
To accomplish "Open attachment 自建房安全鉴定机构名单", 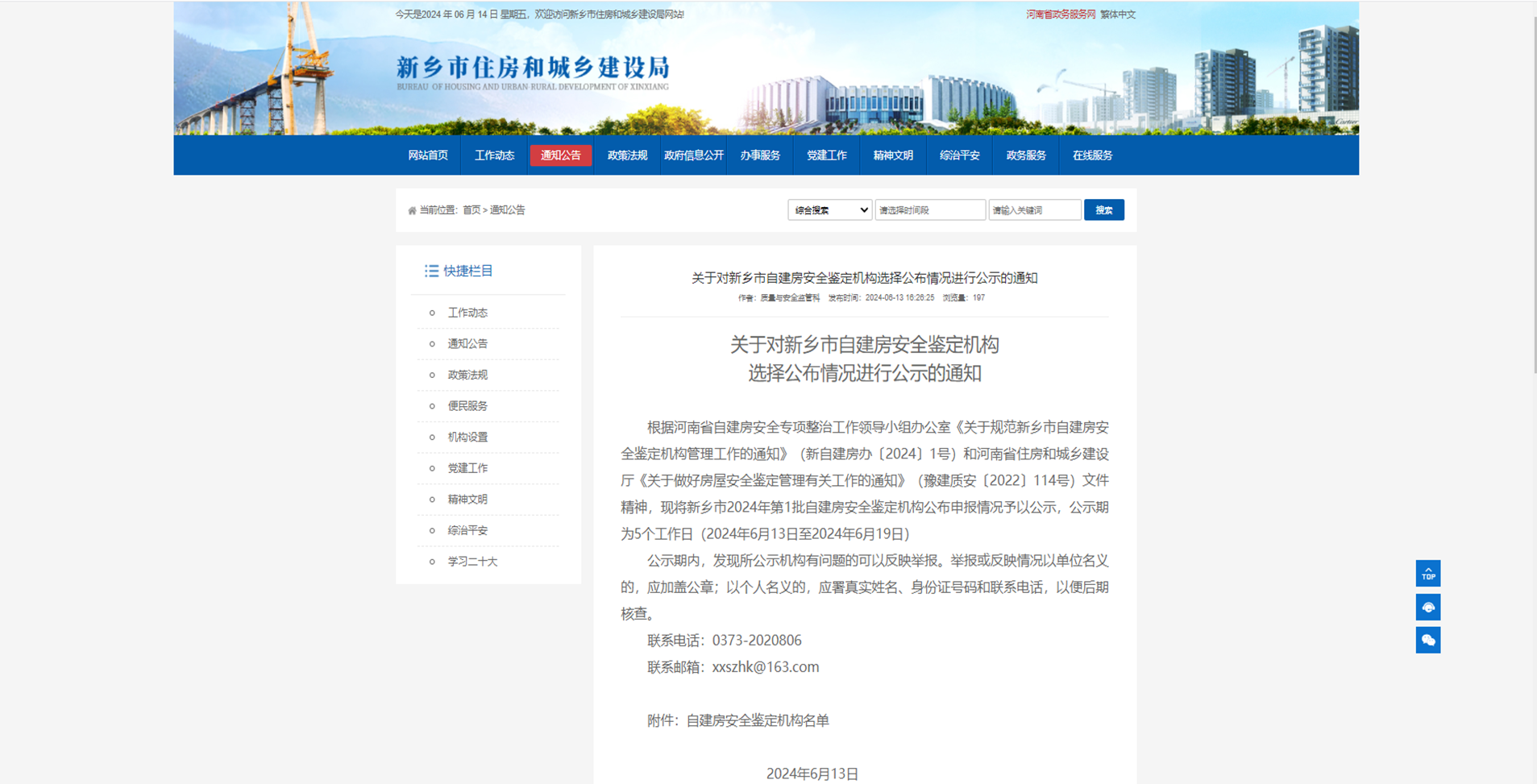I will (x=758, y=720).
